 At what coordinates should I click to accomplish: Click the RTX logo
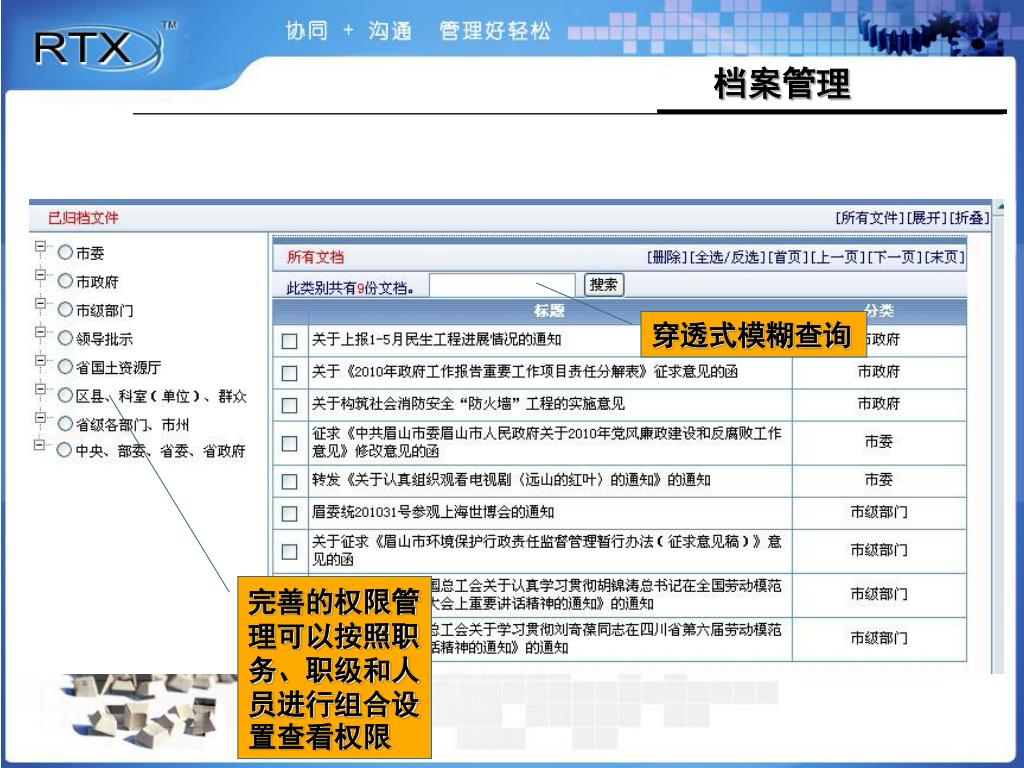97,48
